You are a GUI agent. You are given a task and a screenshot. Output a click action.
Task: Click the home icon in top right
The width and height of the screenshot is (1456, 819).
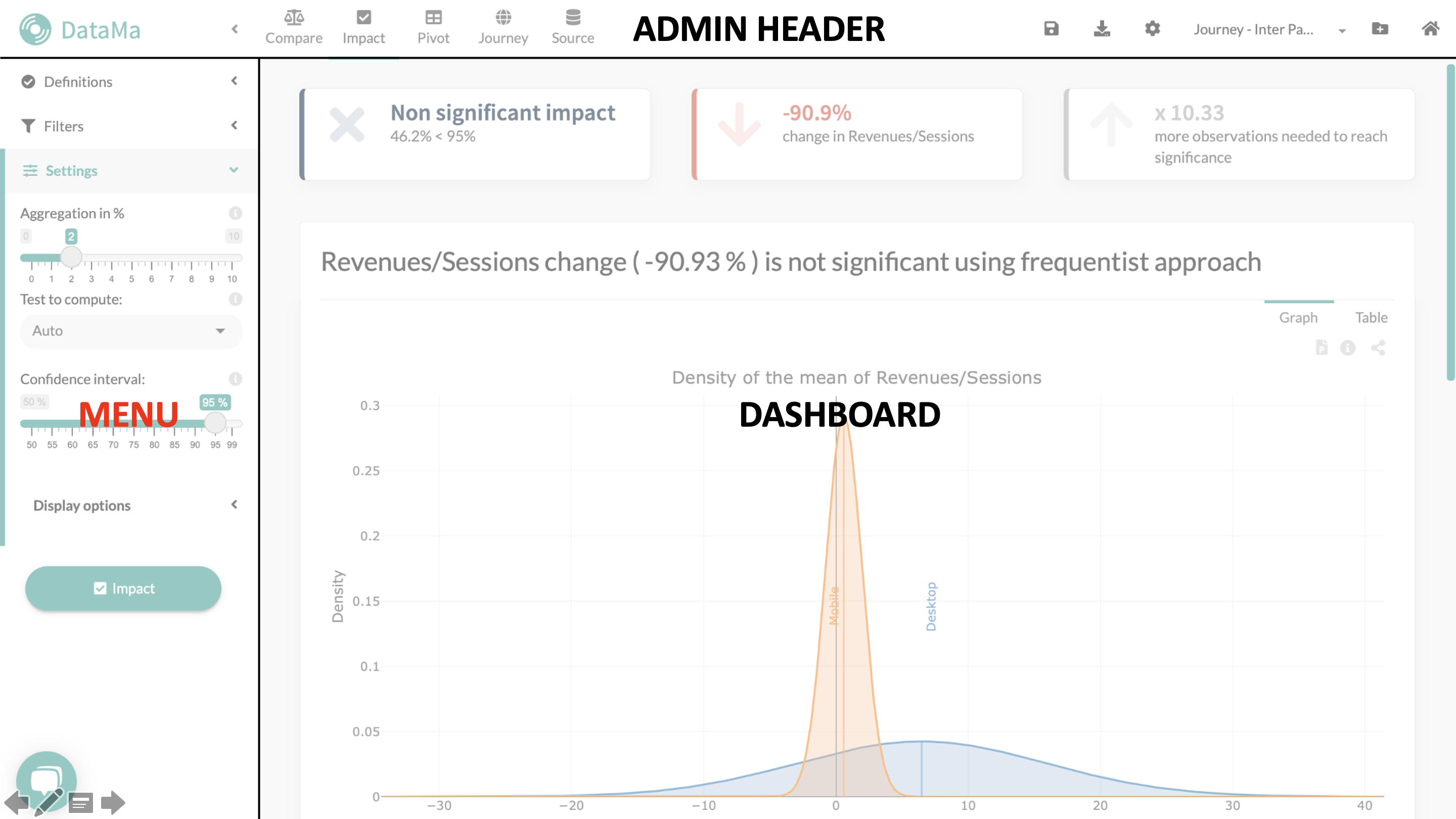[1431, 28]
